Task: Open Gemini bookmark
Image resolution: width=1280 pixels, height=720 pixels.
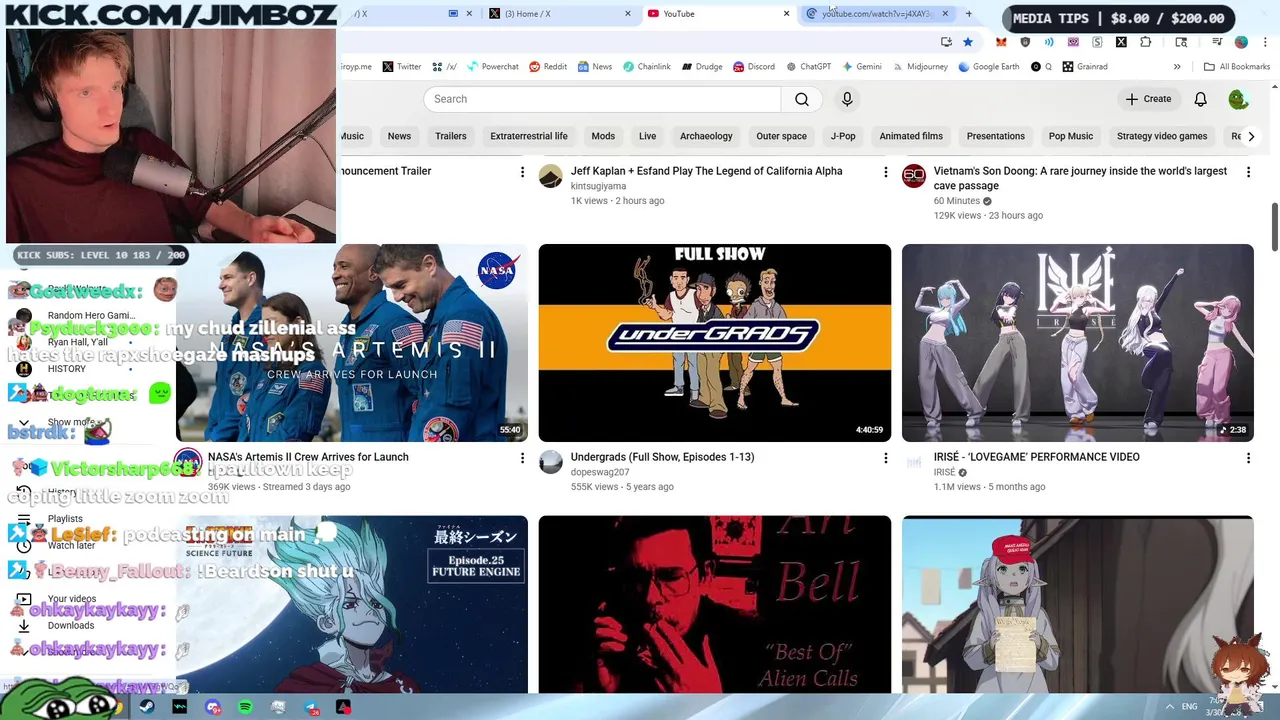Action: (x=861, y=67)
